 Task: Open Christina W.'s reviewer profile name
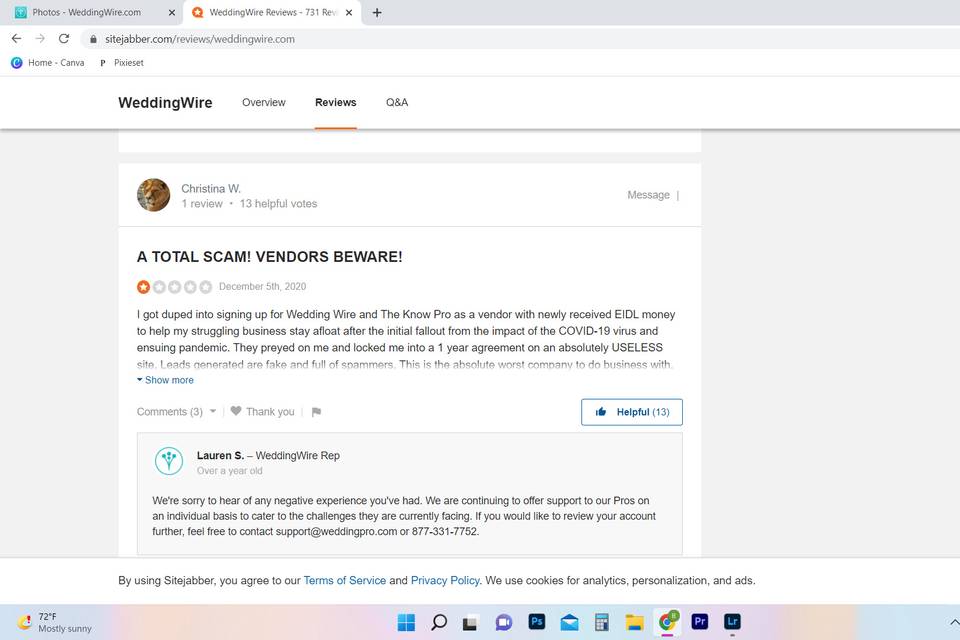click(x=211, y=189)
